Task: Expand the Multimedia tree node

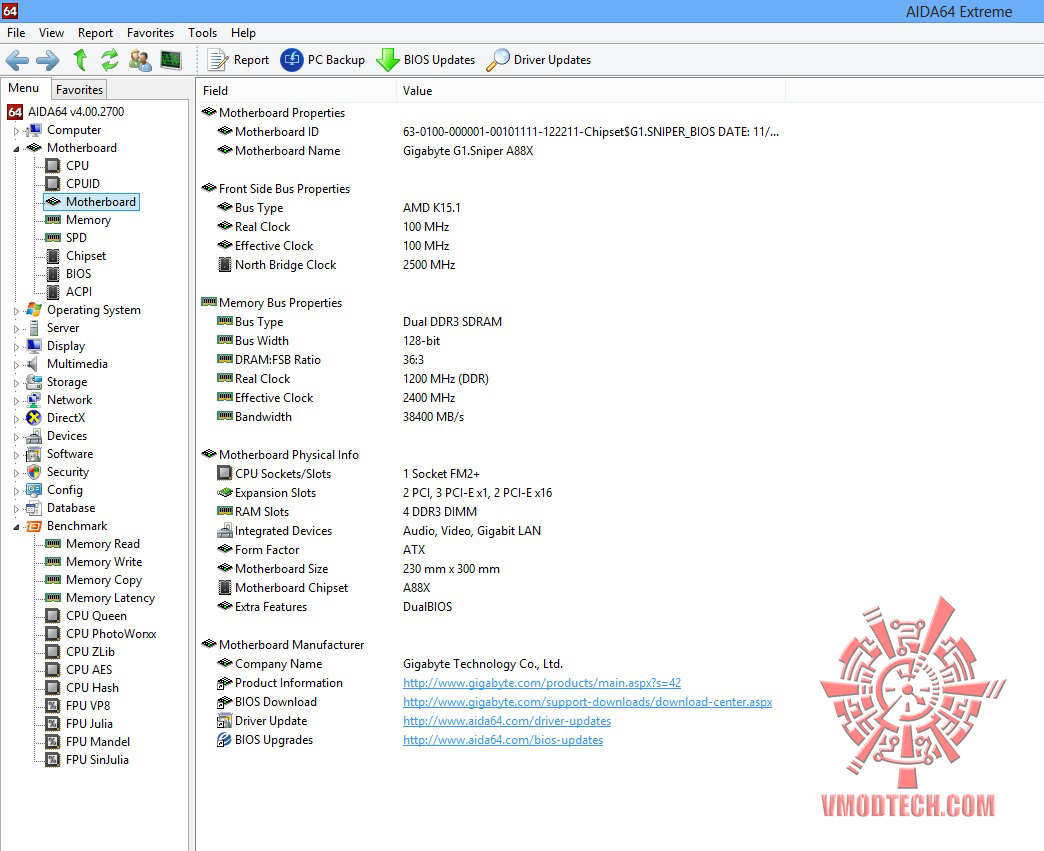Action: [17, 364]
